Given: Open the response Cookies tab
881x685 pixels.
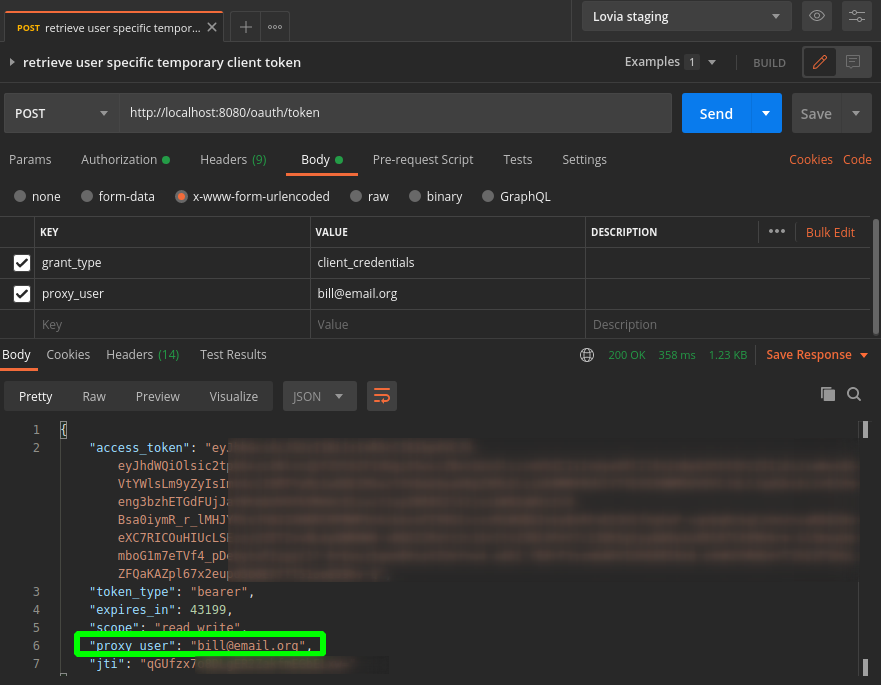Looking at the screenshot, I should tap(68, 355).
